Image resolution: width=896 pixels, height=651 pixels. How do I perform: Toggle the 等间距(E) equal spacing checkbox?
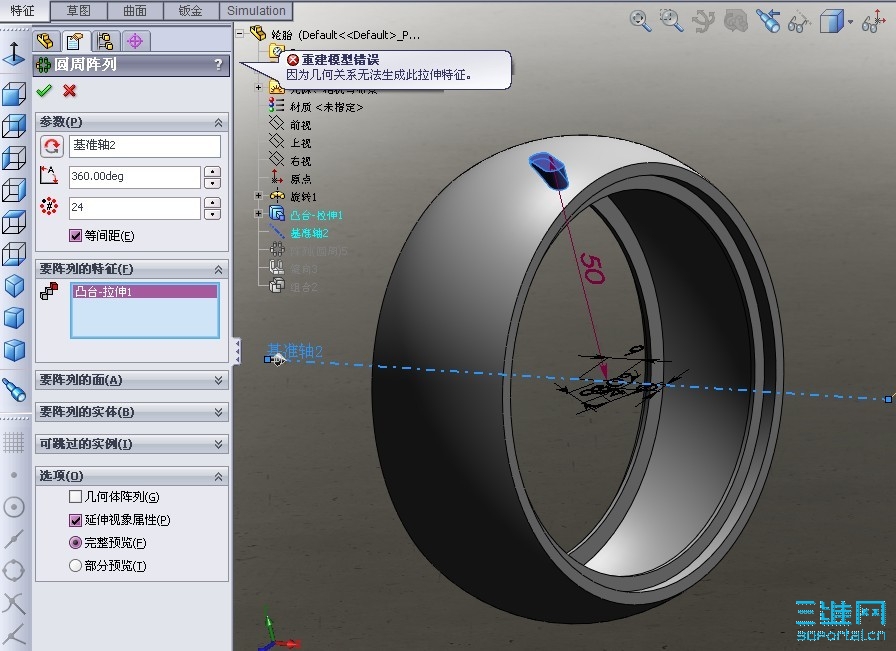click(x=75, y=235)
